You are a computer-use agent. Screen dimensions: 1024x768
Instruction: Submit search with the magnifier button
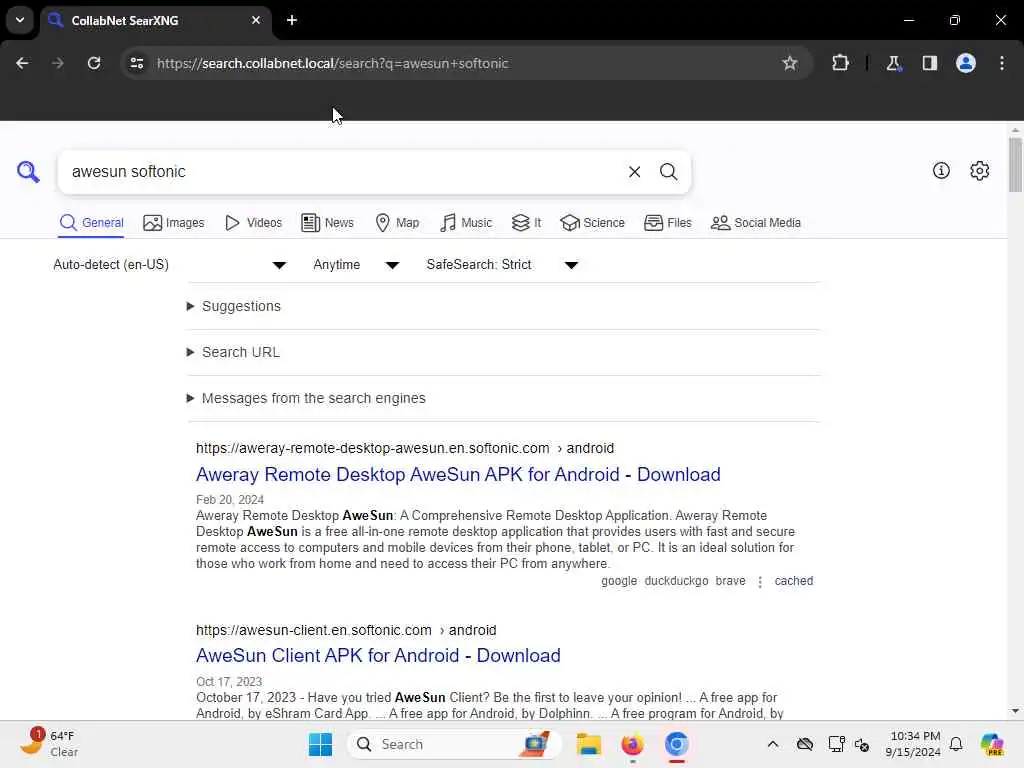pyautogui.click(x=668, y=172)
